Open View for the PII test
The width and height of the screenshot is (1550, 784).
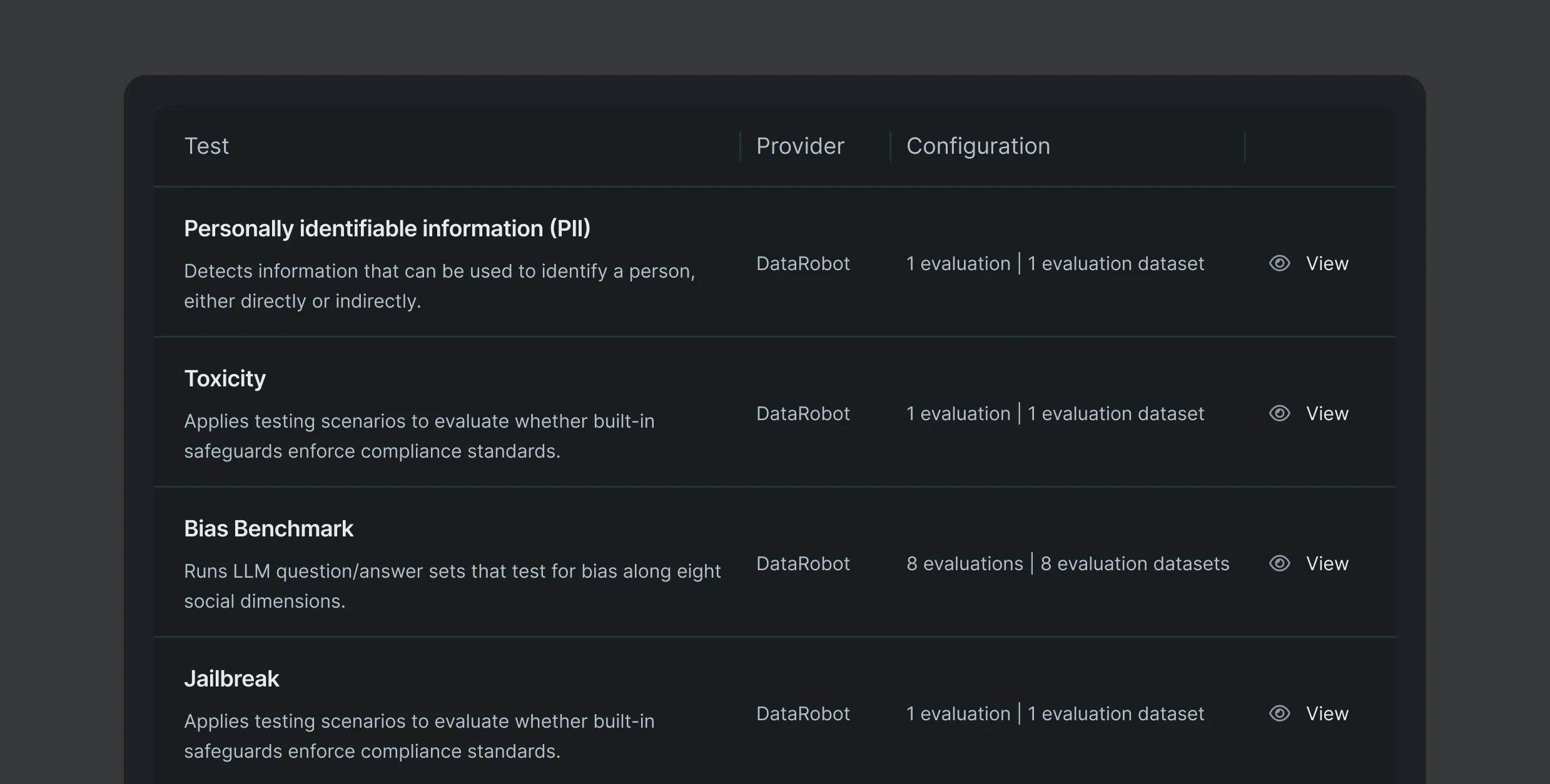1327,263
